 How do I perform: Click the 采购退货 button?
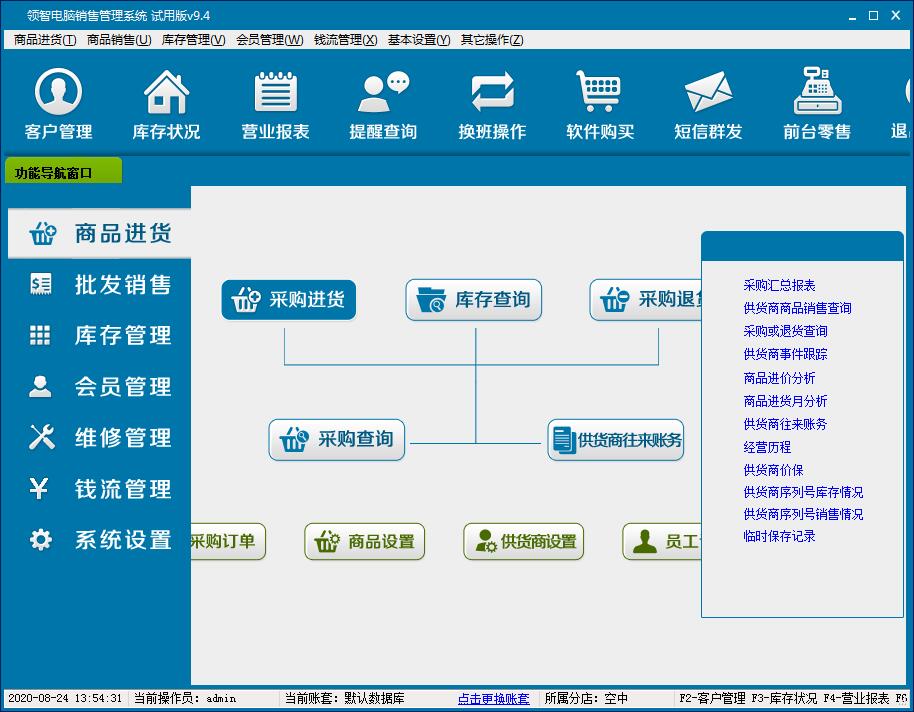coord(645,300)
